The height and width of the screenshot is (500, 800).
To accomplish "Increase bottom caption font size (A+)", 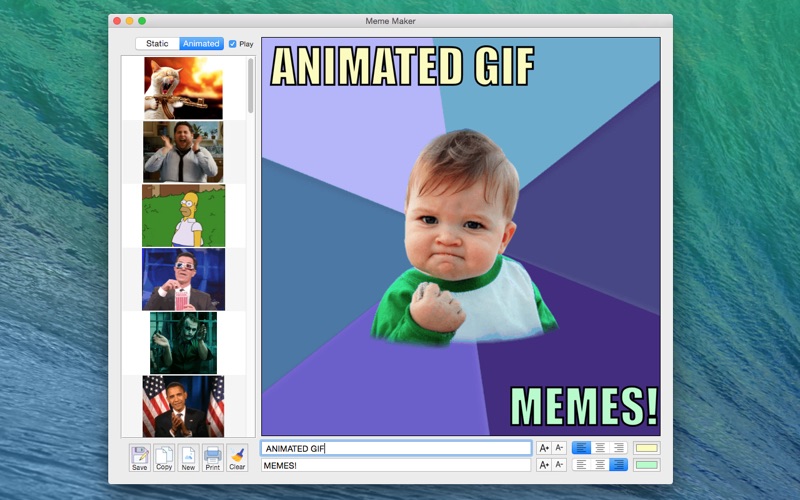I will click(x=544, y=465).
